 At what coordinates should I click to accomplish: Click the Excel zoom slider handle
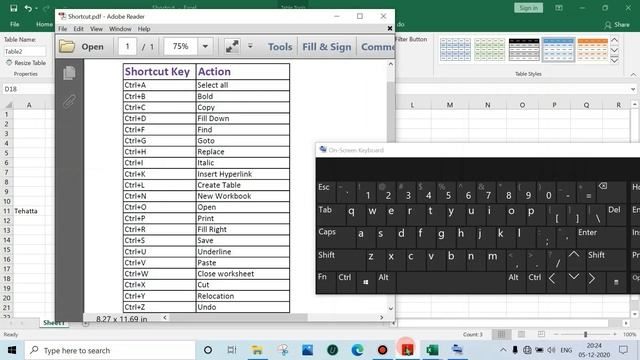[585, 334]
